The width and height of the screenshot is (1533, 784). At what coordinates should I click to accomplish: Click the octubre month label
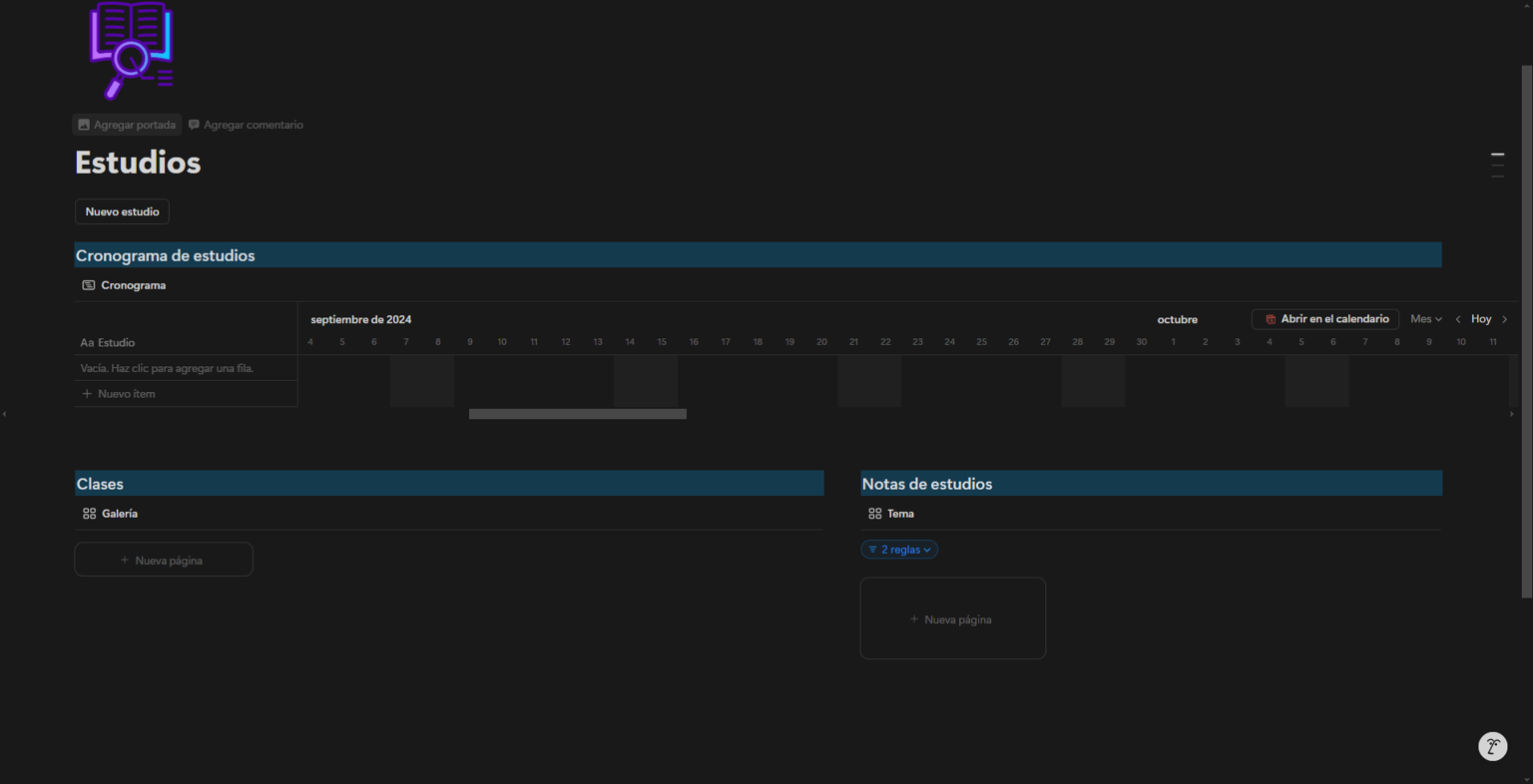click(1178, 319)
